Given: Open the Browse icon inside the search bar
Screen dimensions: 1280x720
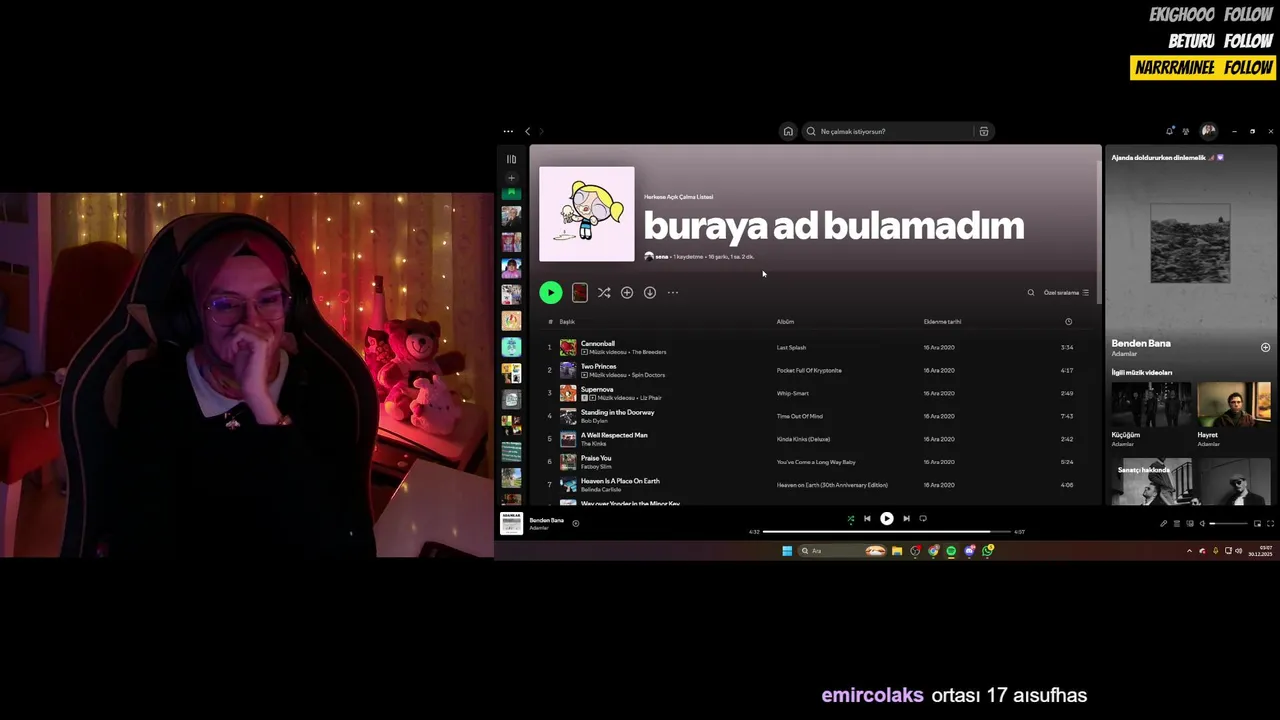Looking at the screenshot, I should [x=984, y=131].
